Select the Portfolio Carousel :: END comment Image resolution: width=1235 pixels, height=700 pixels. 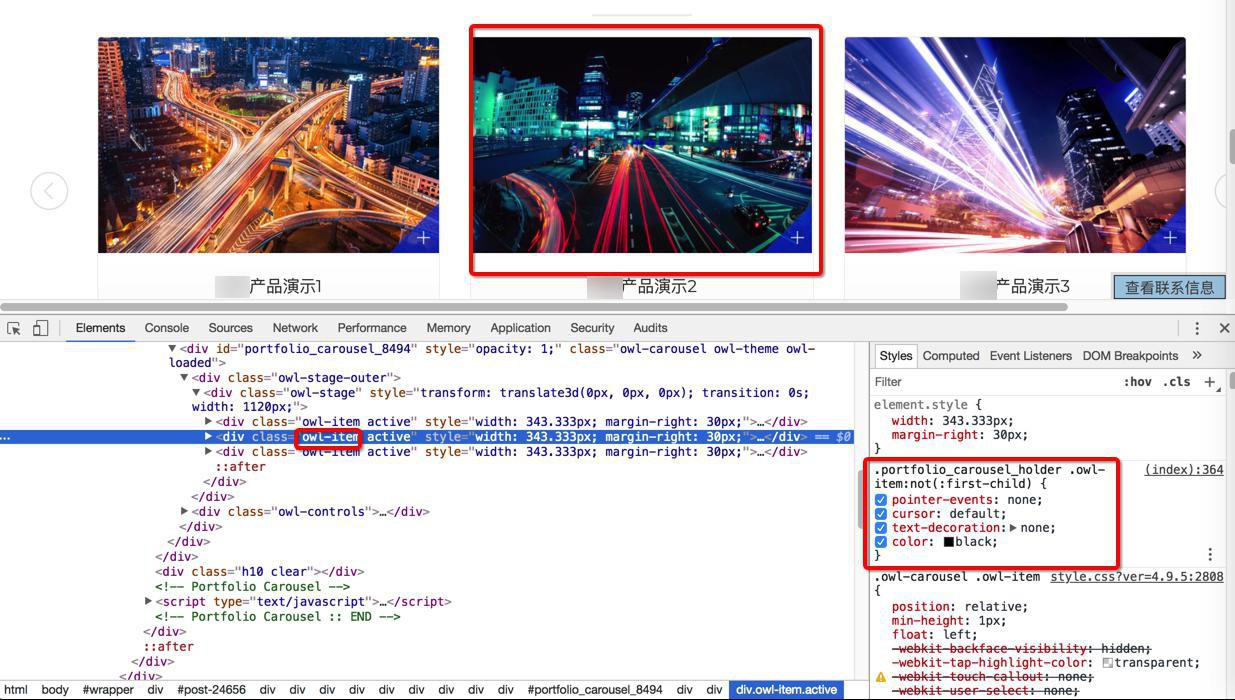278,617
